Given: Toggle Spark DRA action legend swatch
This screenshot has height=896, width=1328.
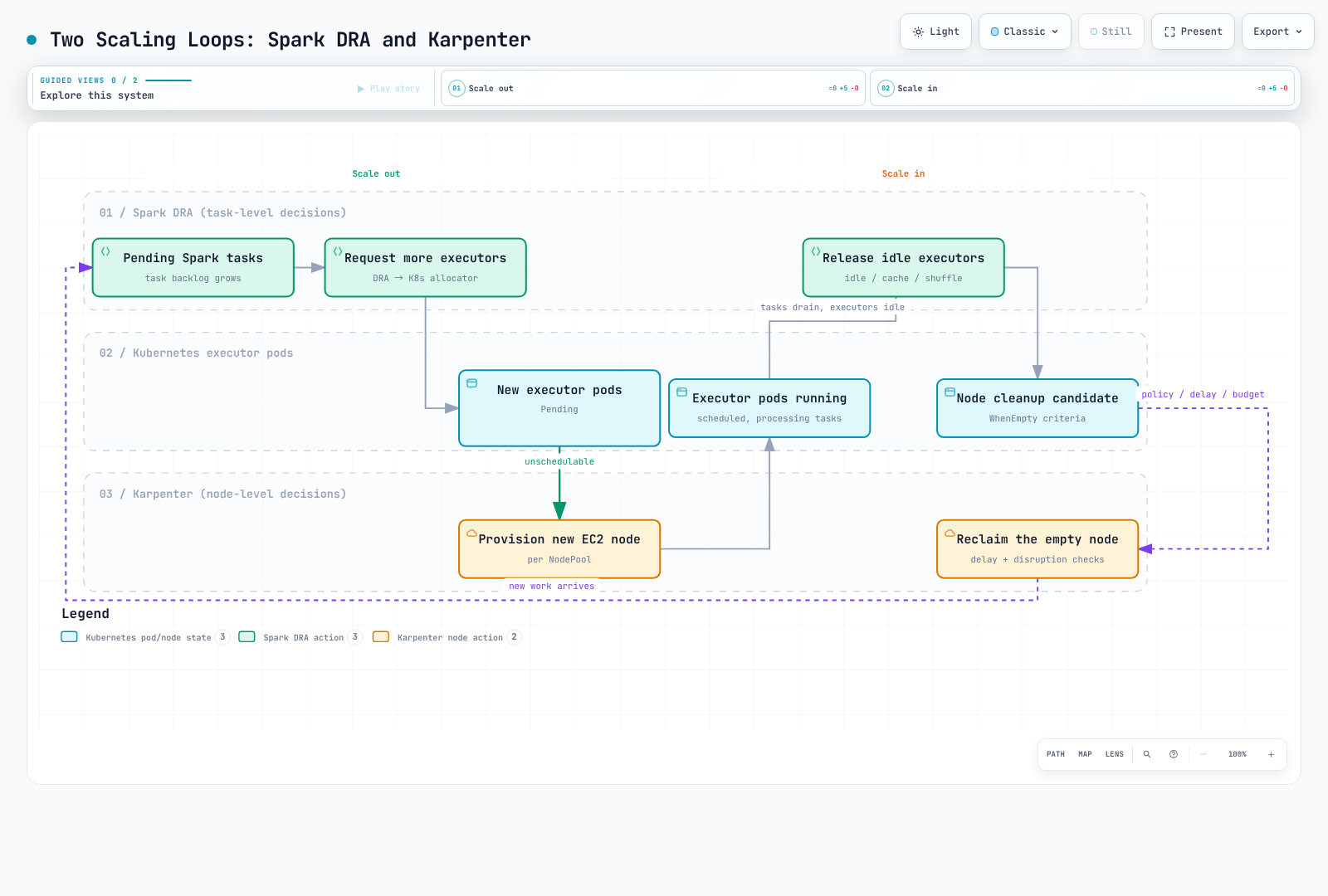Looking at the screenshot, I should 247,637.
